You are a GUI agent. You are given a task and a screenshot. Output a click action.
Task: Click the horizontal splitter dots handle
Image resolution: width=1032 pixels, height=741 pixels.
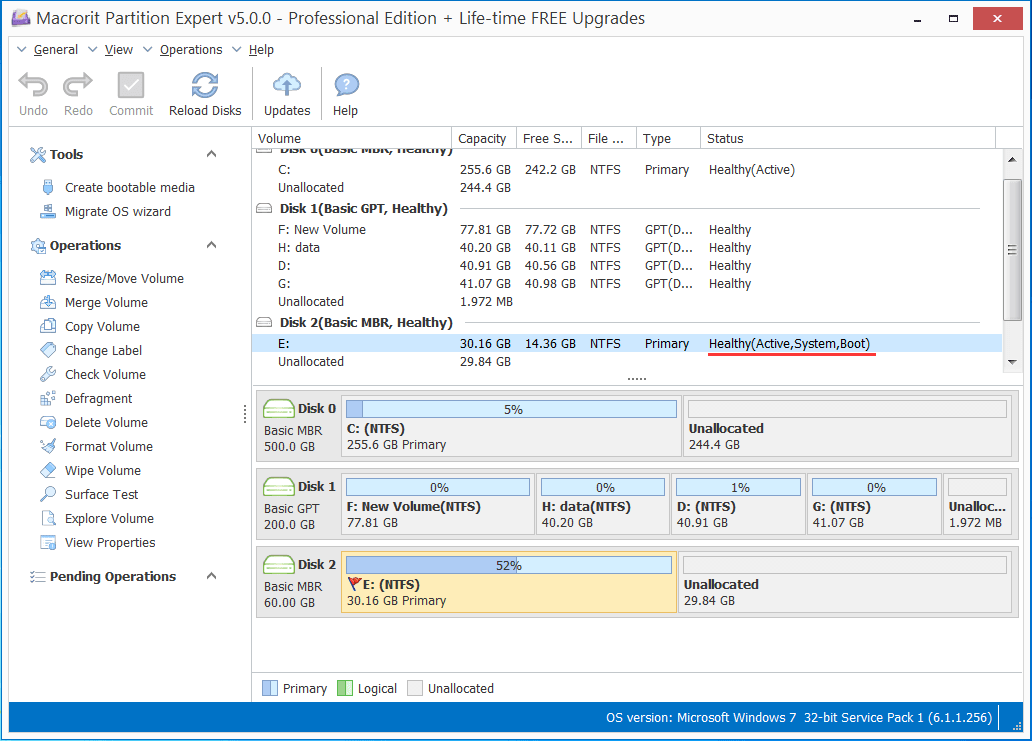636,379
